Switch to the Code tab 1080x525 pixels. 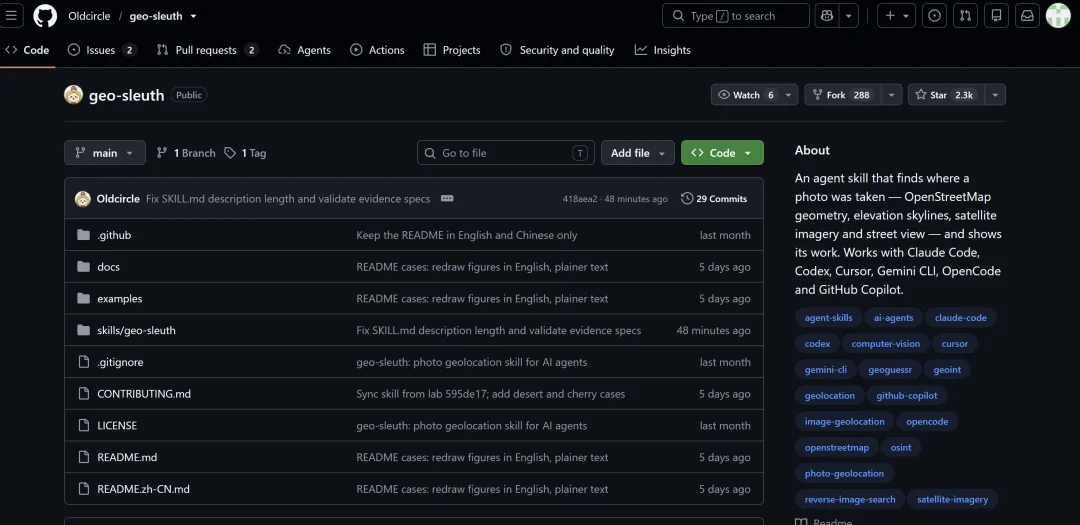(x=28, y=50)
